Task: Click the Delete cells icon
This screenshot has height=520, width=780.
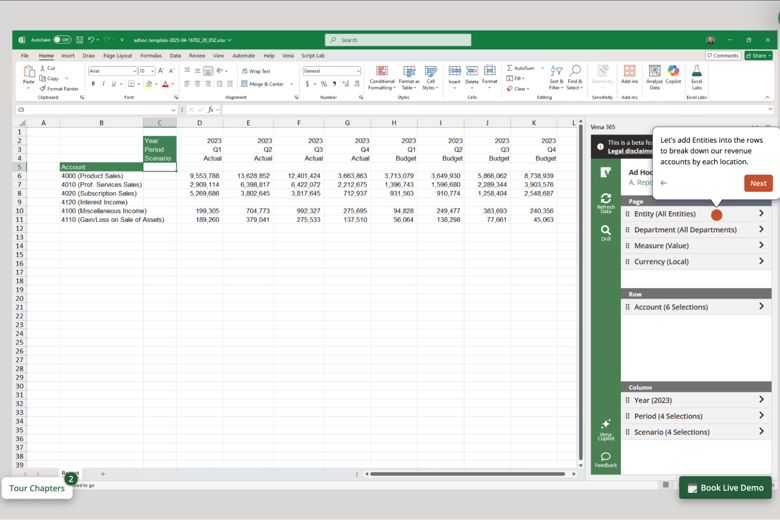Action: point(472,71)
